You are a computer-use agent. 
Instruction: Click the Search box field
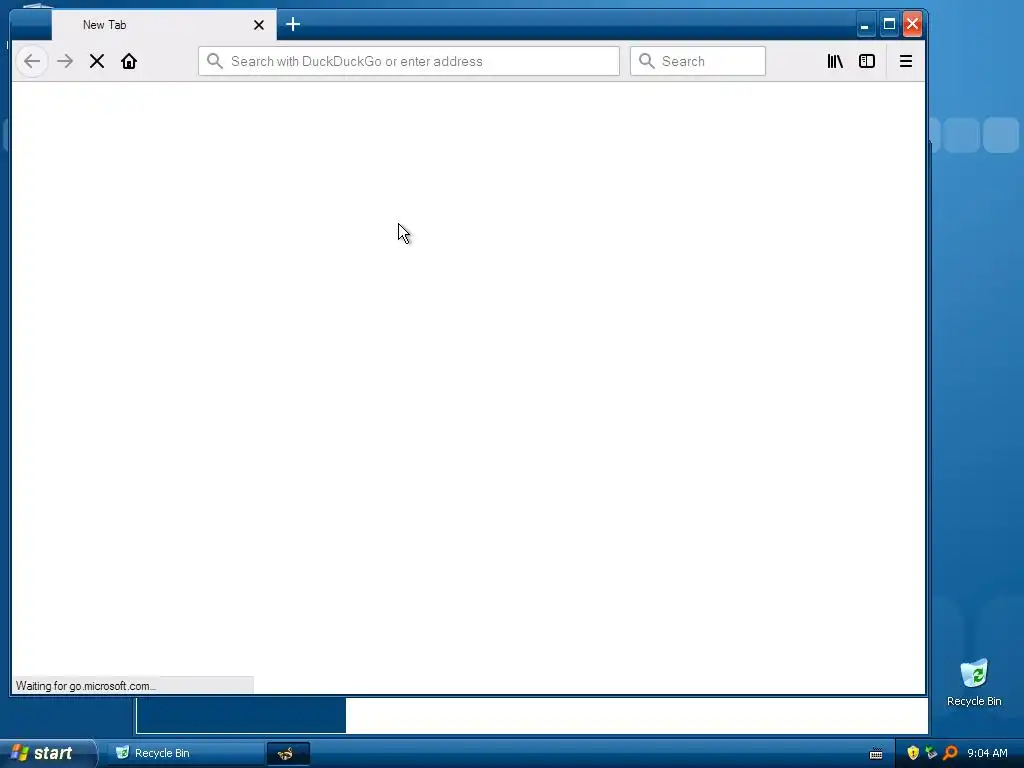(x=697, y=61)
